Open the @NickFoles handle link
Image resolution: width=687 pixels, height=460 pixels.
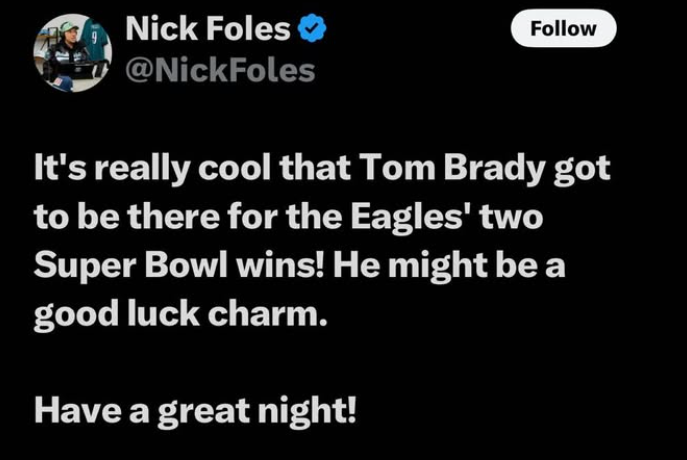point(220,71)
